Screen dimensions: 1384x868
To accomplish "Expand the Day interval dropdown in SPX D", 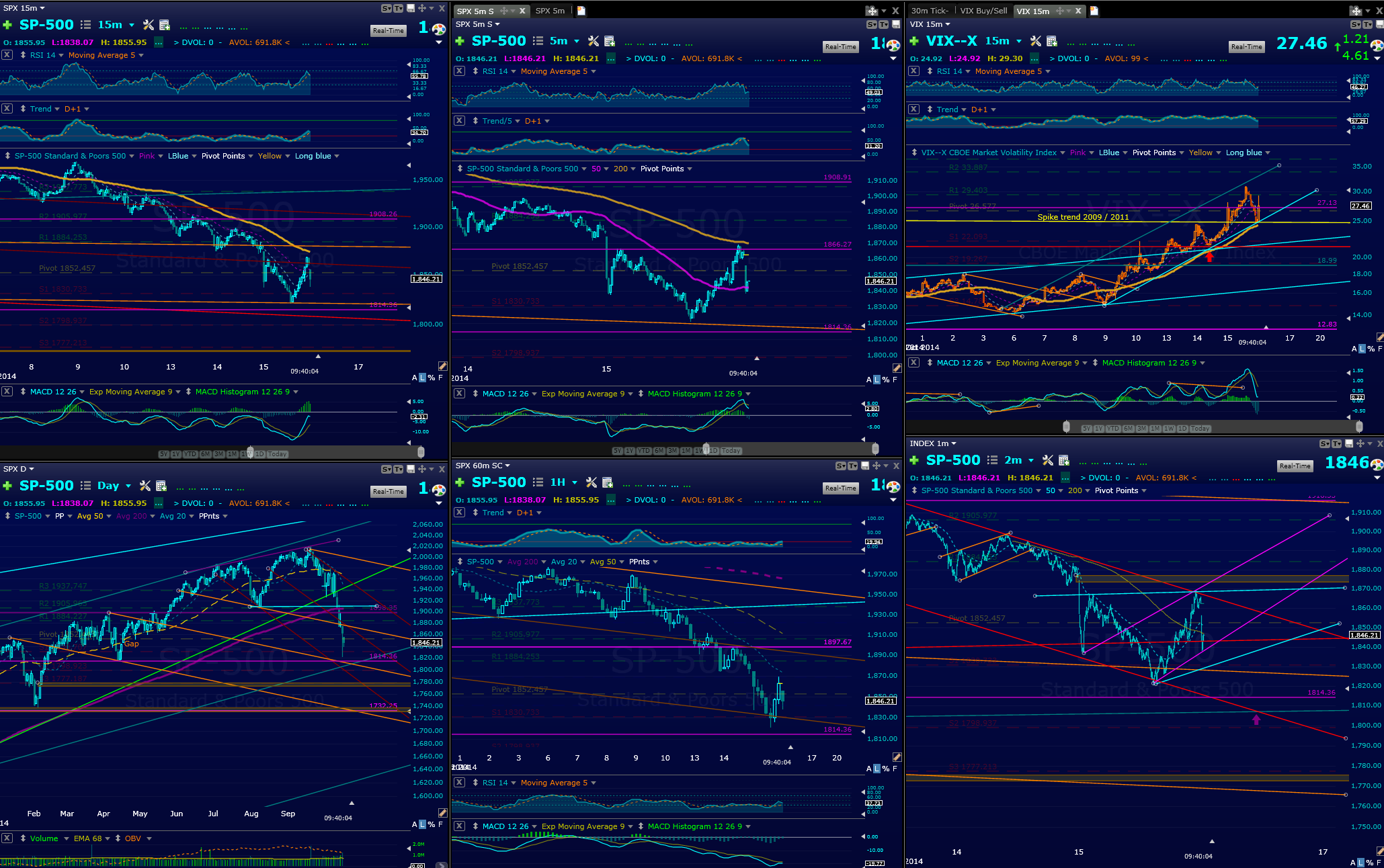I will pyautogui.click(x=128, y=486).
